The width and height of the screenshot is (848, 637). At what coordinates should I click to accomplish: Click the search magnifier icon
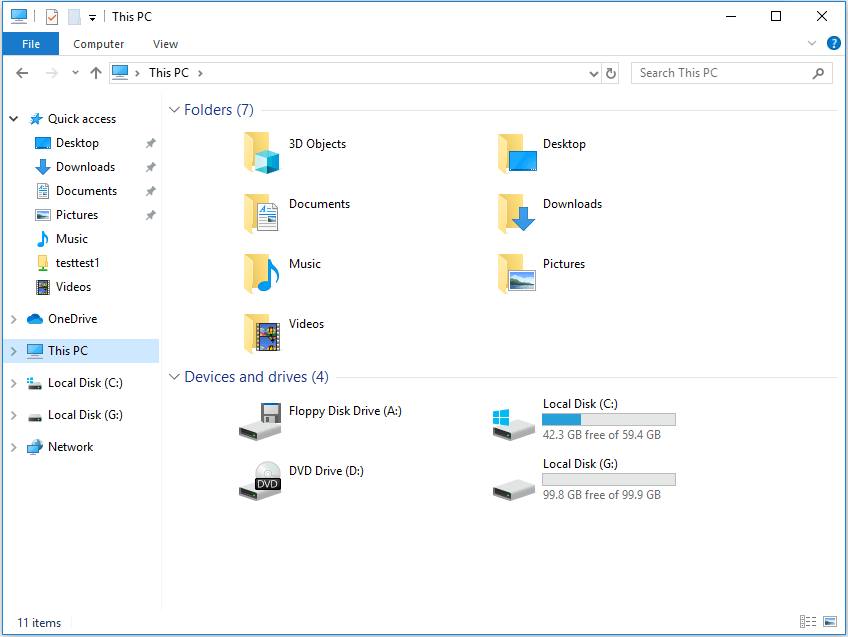819,73
